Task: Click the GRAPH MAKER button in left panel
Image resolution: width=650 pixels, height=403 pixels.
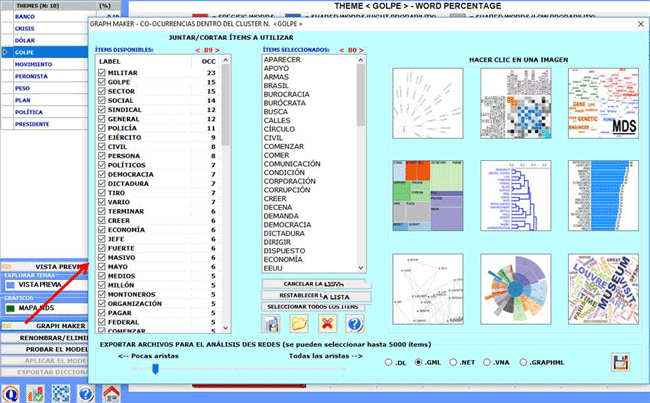Action: (x=45, y=326)
